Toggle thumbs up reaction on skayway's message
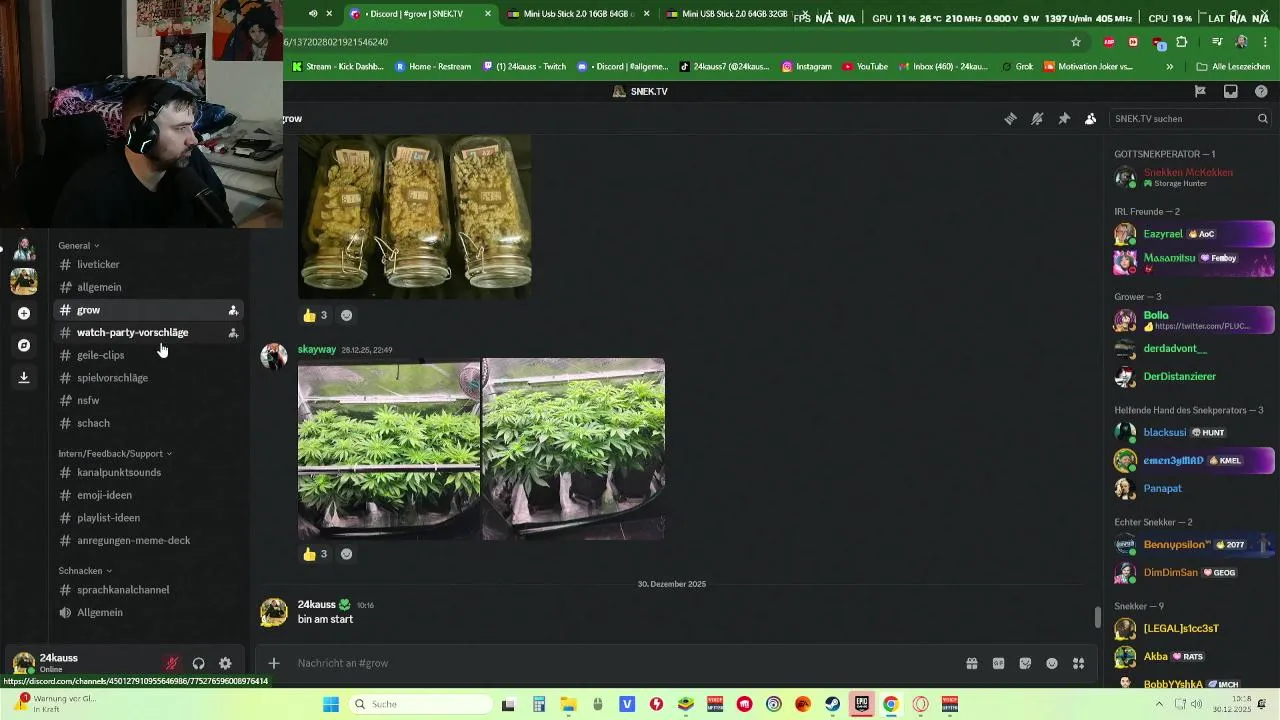 [315, 554]
